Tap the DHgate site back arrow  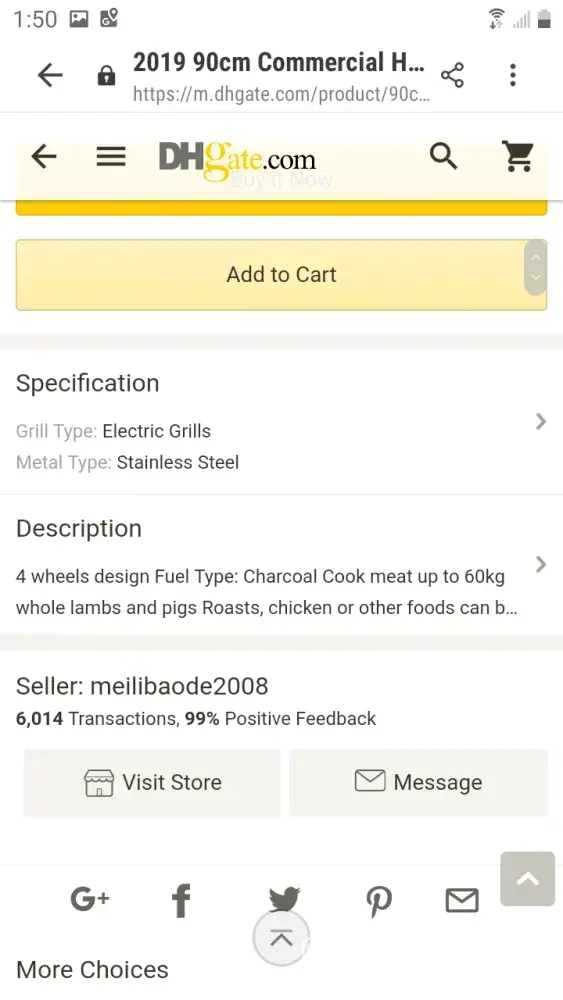click(44, 156)
